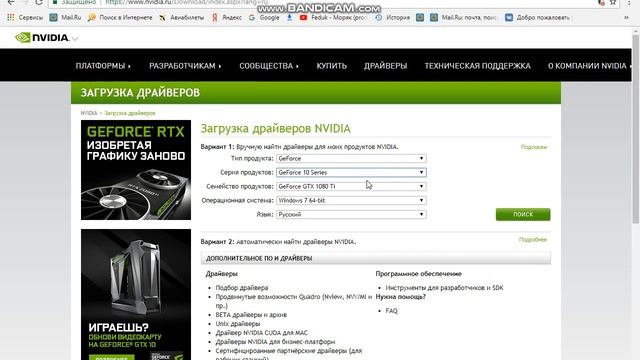Viewport: 640px width, 360px height.
Task: Open the ПЛАТФОРМЫ menu
Action: (x=103, y=66)
